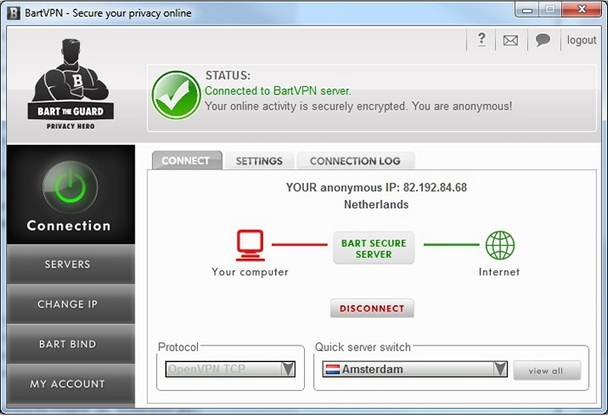Viewport: 608px width, 416px height.
Task: Toggle the green power Connection button
Action: 70,188
